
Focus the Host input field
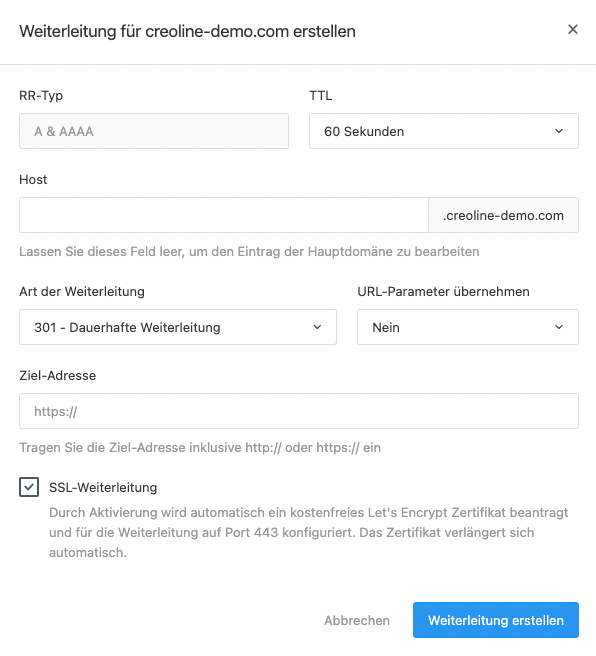click(224, 215)
